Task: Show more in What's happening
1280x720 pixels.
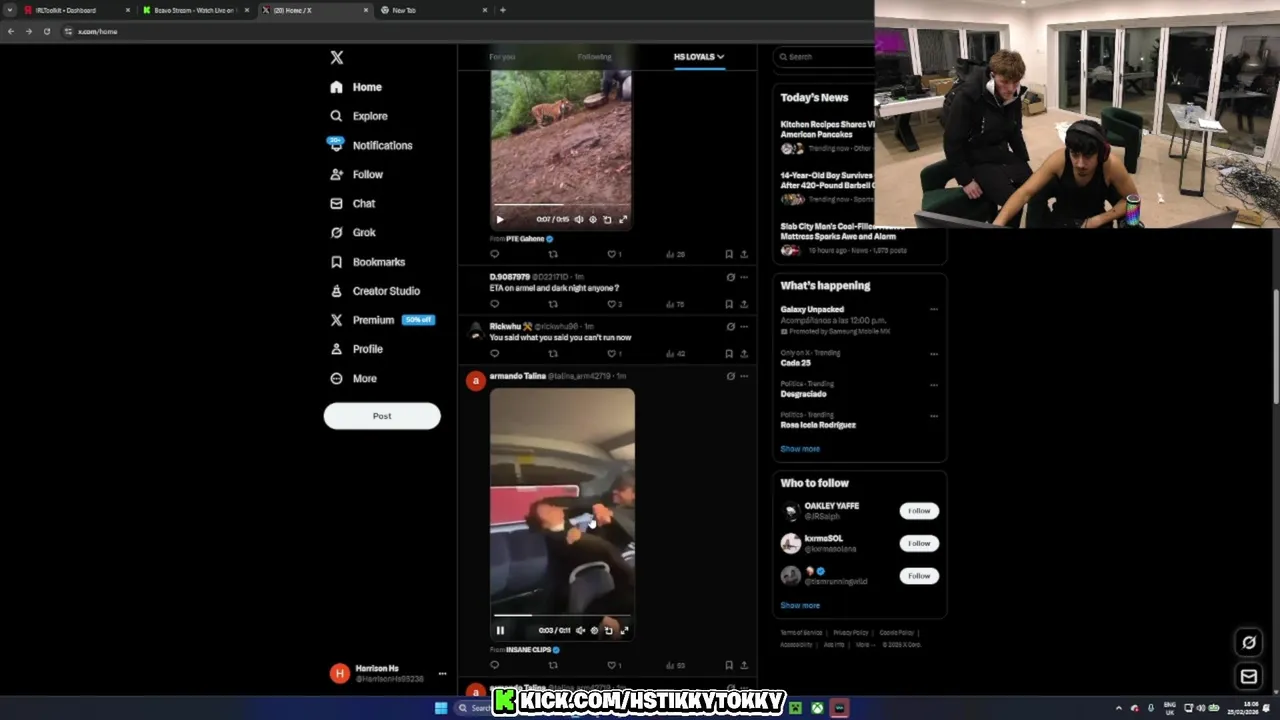Action: [x=800, y=449]
